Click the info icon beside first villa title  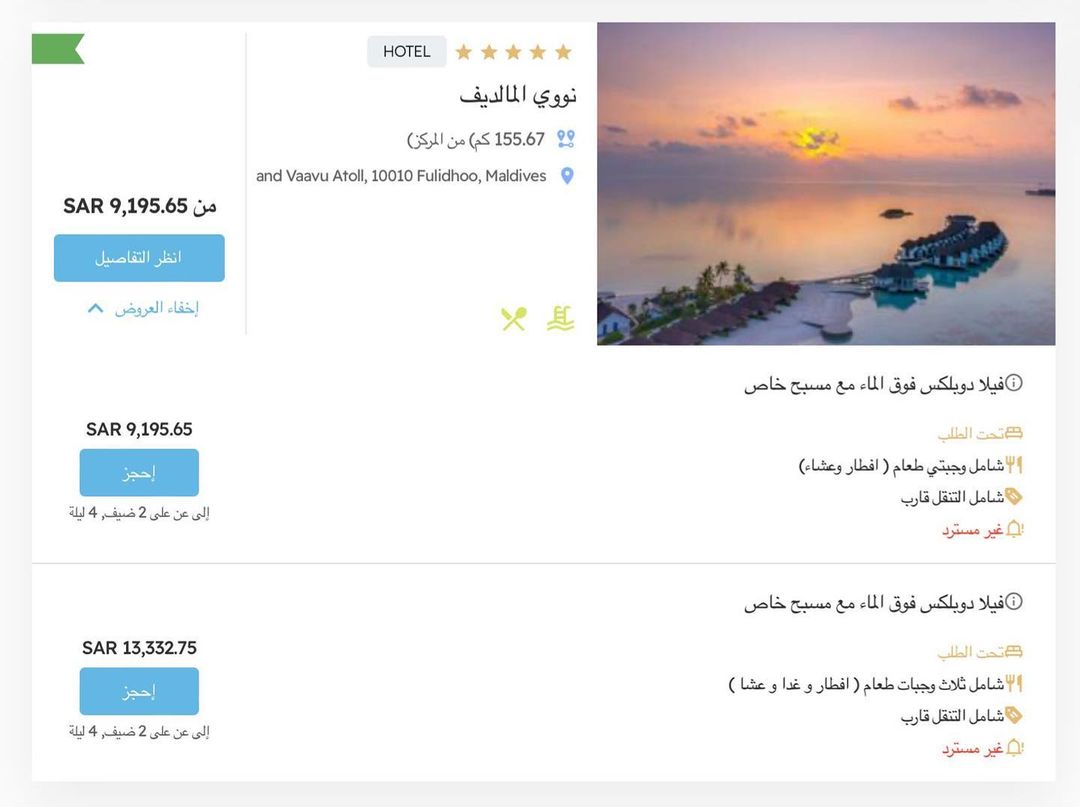pos(1014,383)
